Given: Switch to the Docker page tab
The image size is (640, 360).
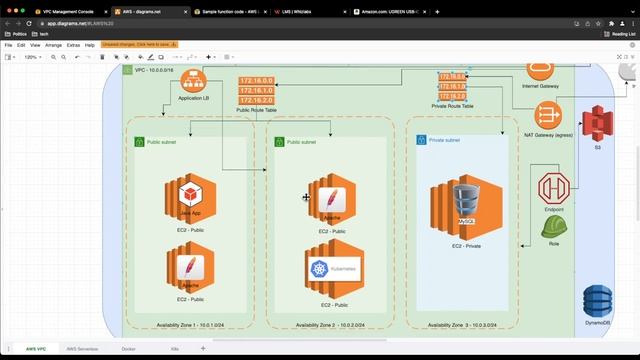Looking at the screenshot, I should (129, 349).
